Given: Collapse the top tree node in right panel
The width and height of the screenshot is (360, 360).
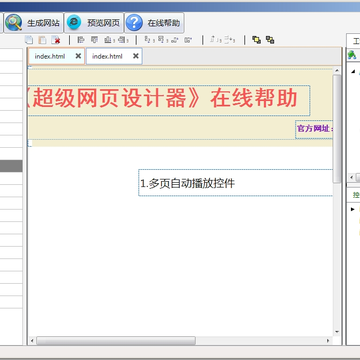Looking at the screenshot, I should point(353,71).
